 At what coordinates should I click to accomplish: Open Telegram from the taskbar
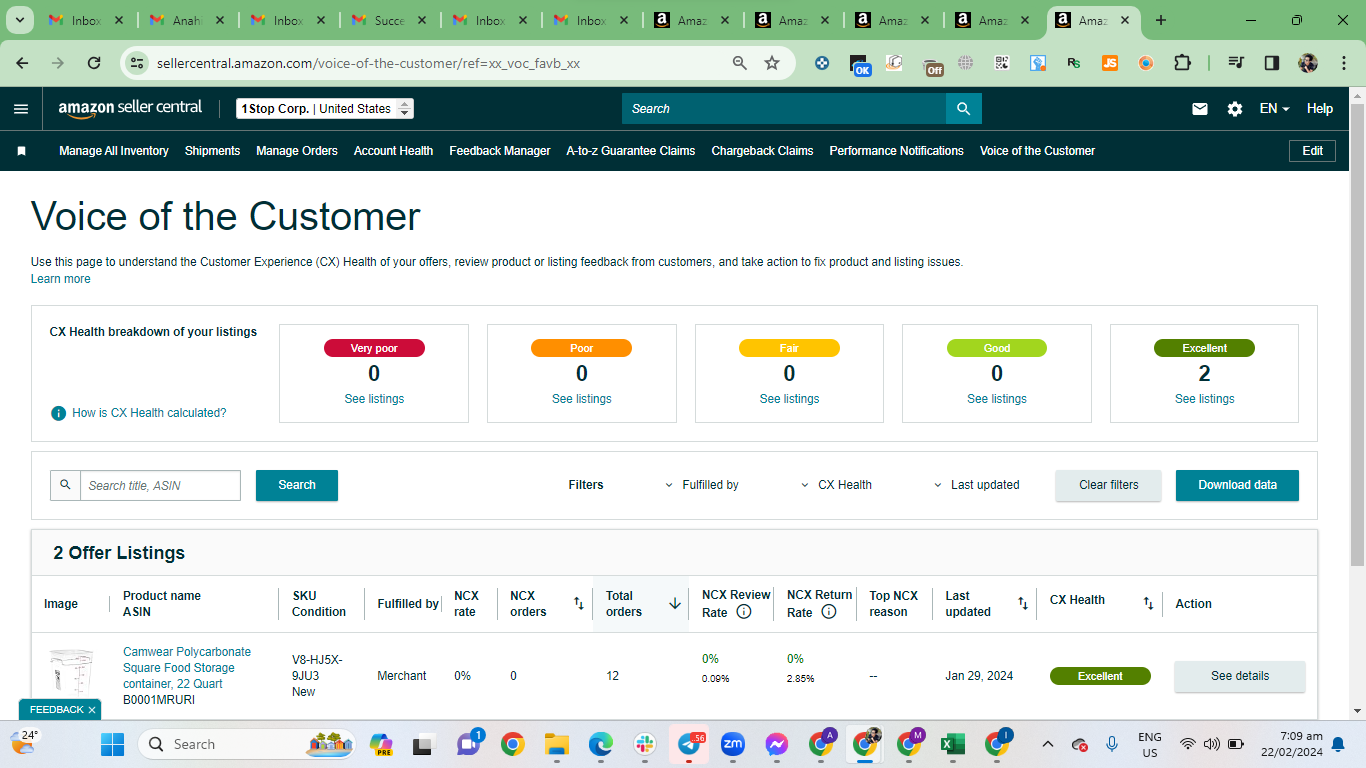[690, 744]
